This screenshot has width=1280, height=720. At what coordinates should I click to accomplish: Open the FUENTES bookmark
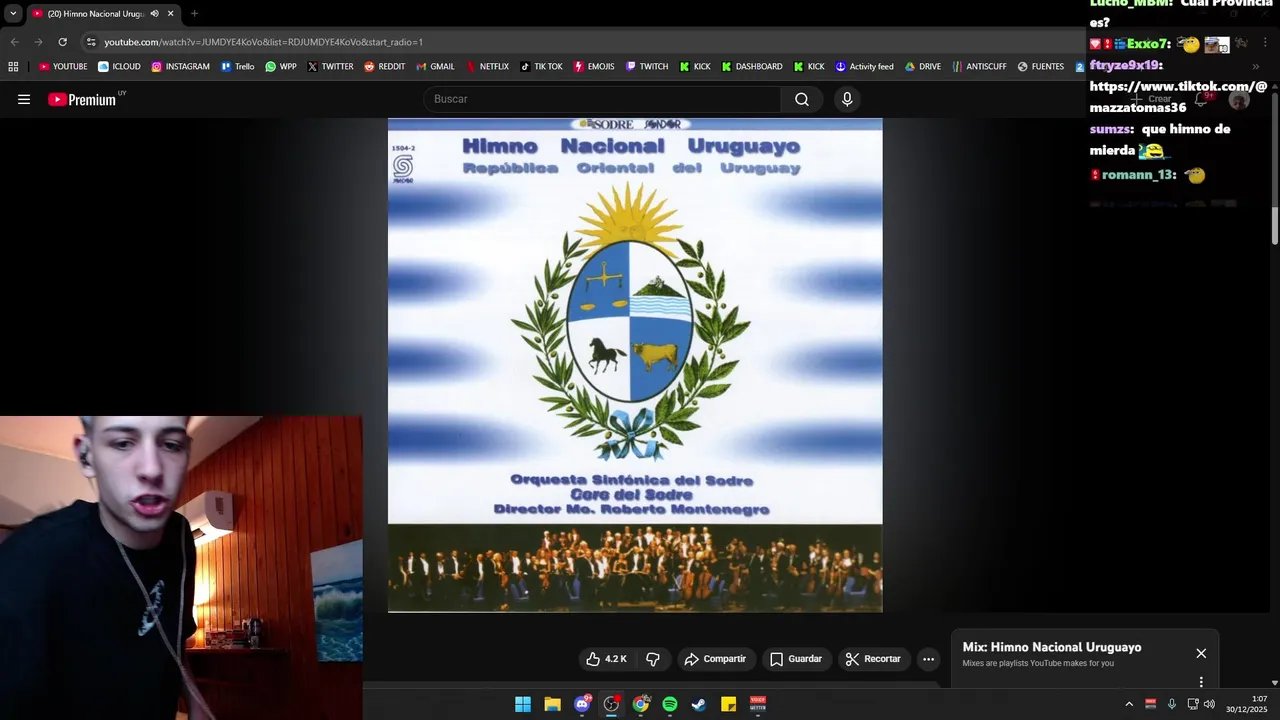[1040, 67]
